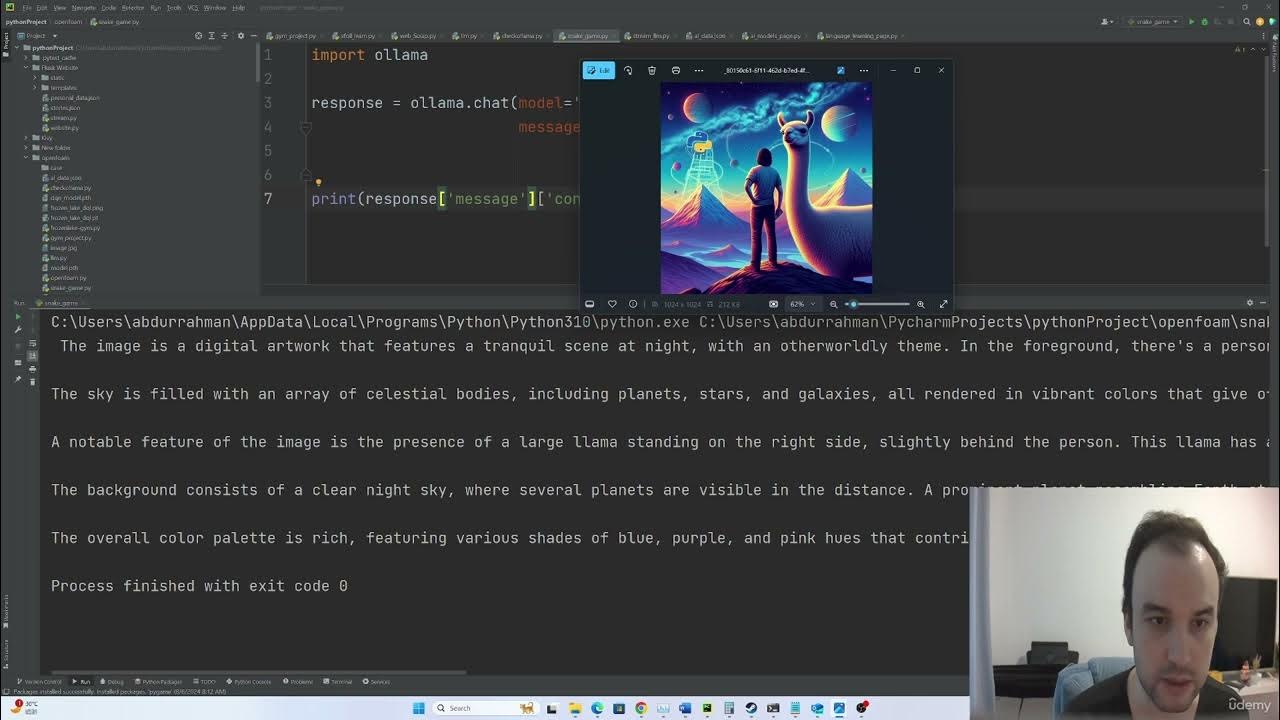Click the zoom in magnifier in Photos
The height and width of the screenshot is (720, 1280).
coord(921,304)
